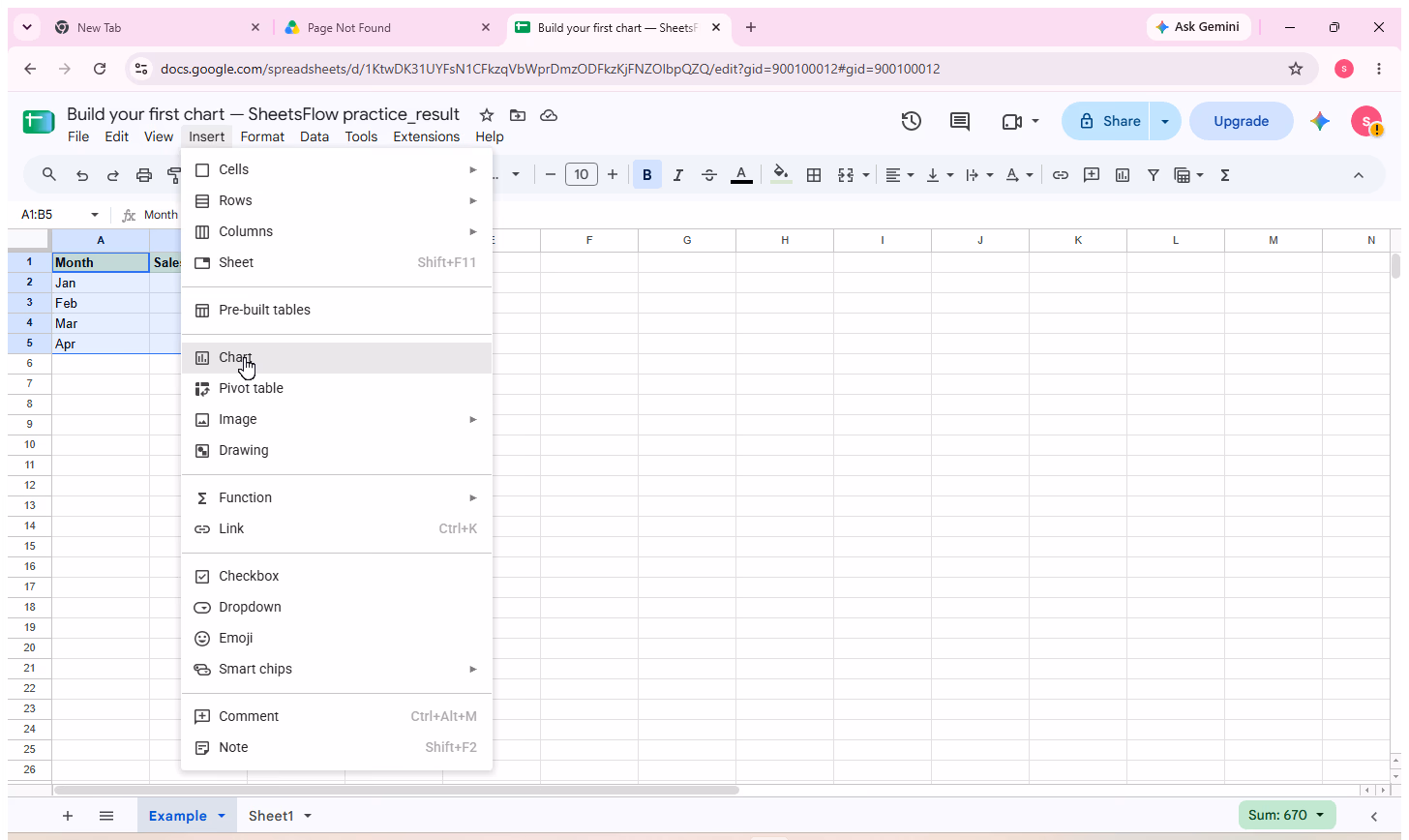The width and height of the screenshot is (1409, 840).
Task: Click the insert comment toolbar icon
Action: [1092, 175]
